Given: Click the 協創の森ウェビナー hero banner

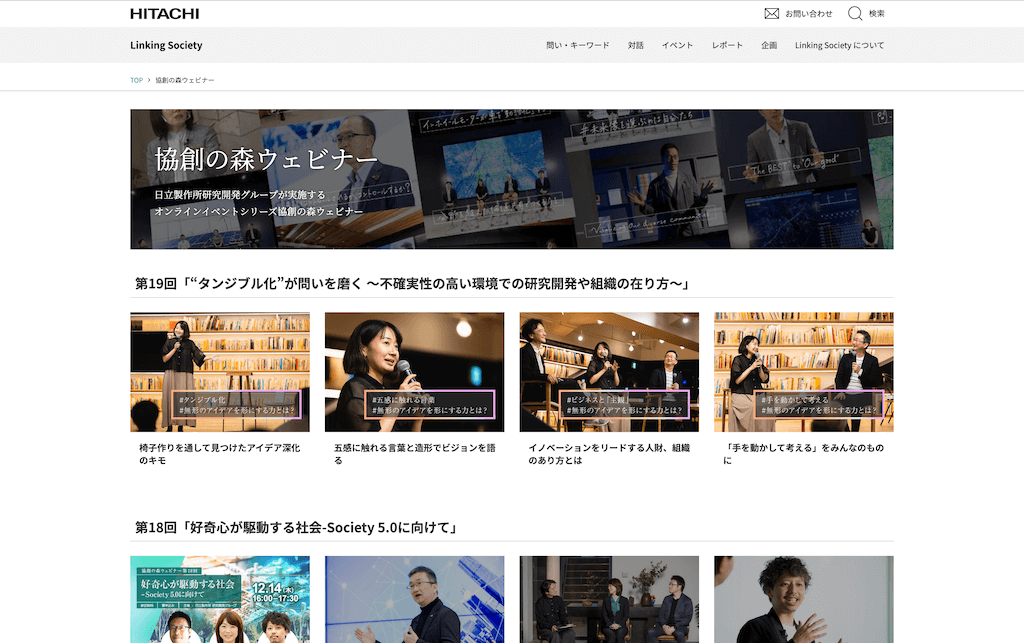Looking at the screenshot, I should [511, 179].
